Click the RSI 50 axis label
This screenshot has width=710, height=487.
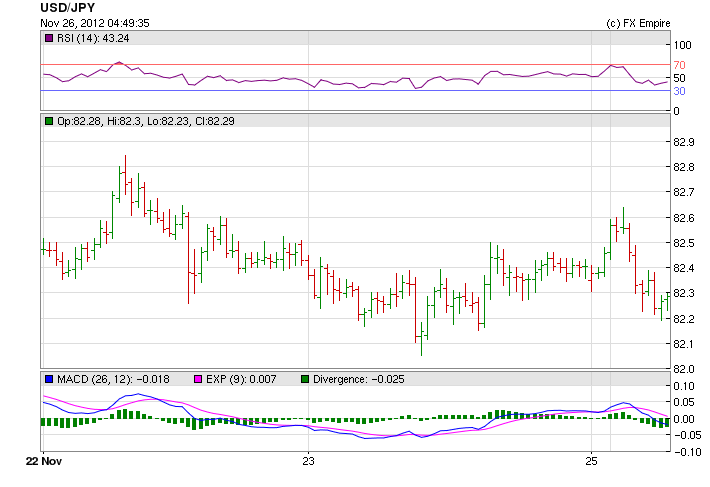point(679,78)
